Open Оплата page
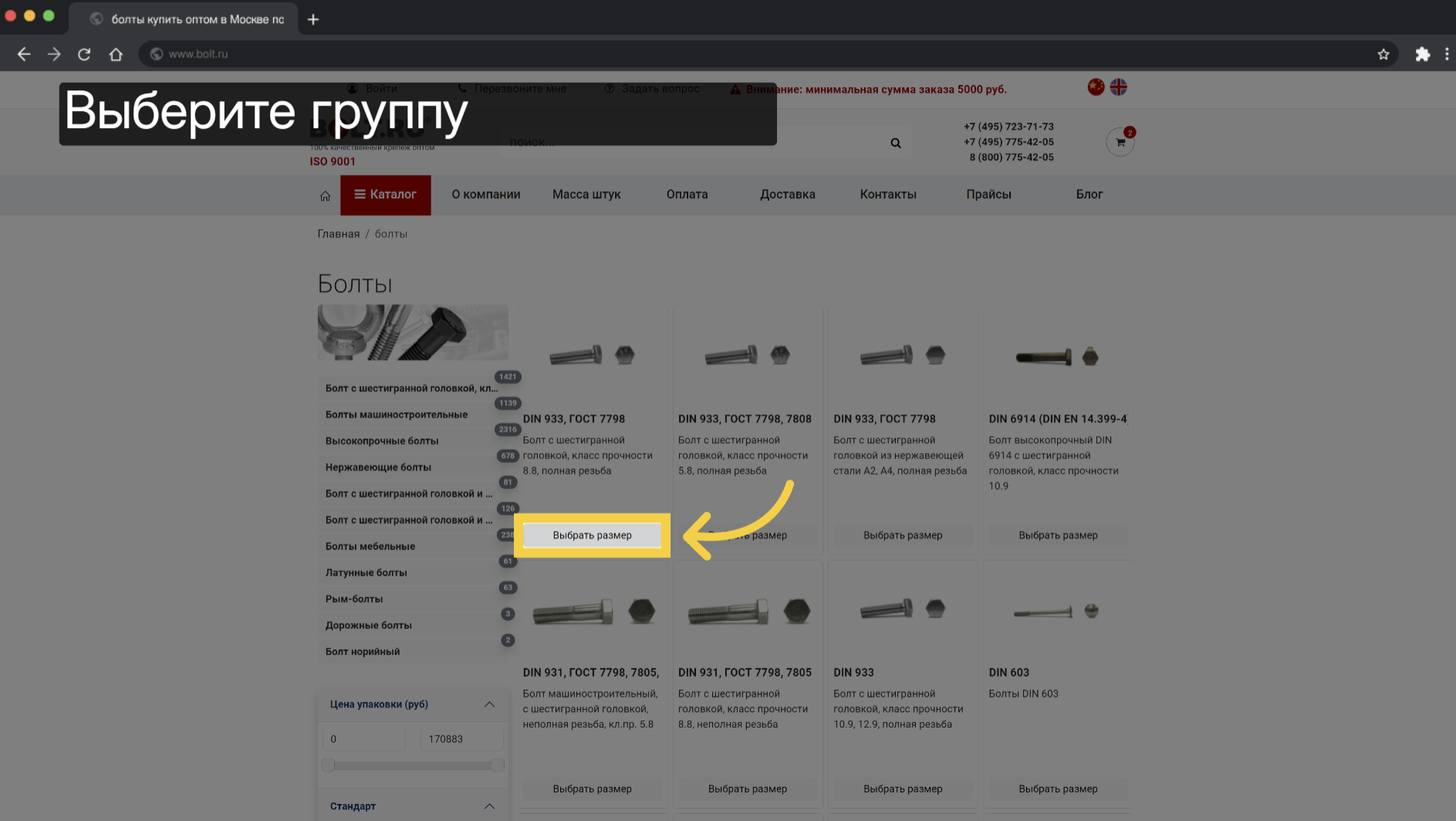The height and width of the screenshot is (821, 1456). [x=687, y=194]
